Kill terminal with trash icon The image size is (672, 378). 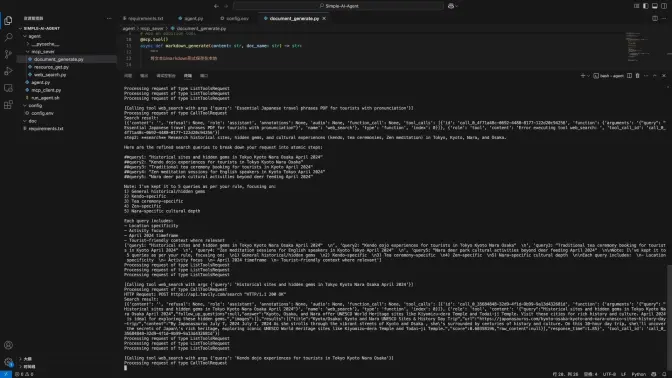637,76
